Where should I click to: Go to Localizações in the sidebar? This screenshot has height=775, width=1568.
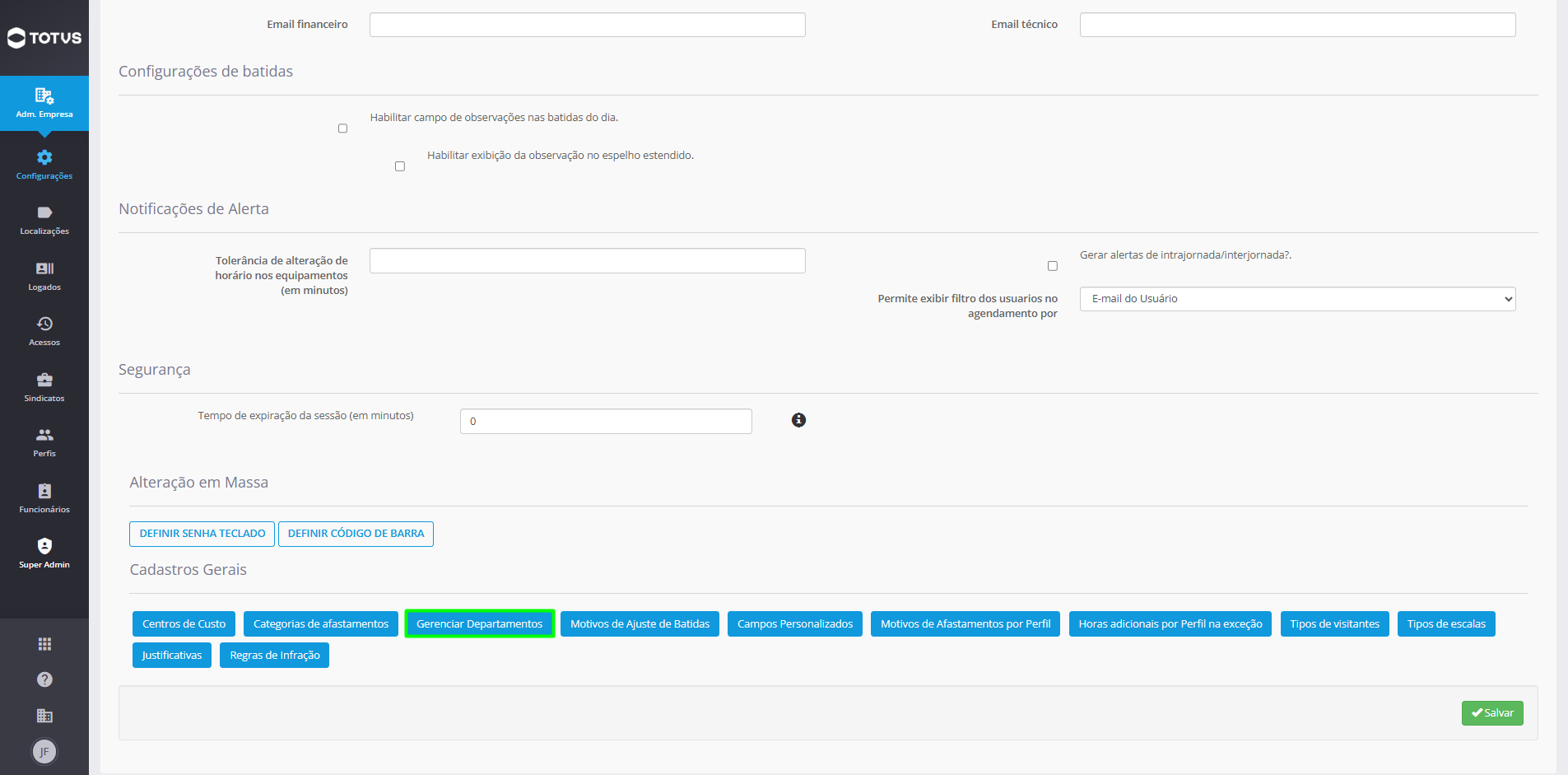(x=44, y=221)
